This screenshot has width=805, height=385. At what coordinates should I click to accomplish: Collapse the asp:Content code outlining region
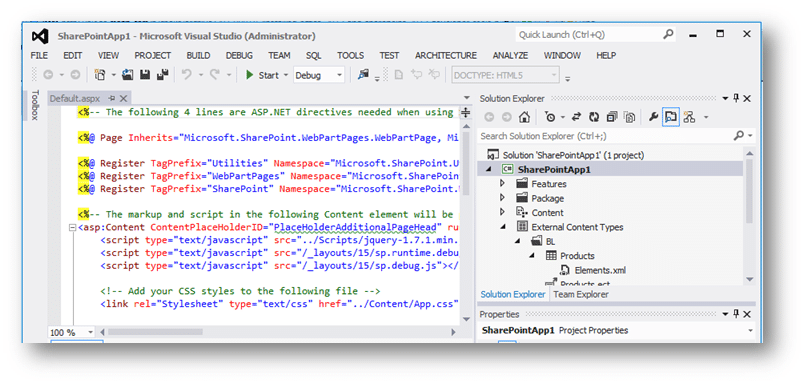point(72,227)
